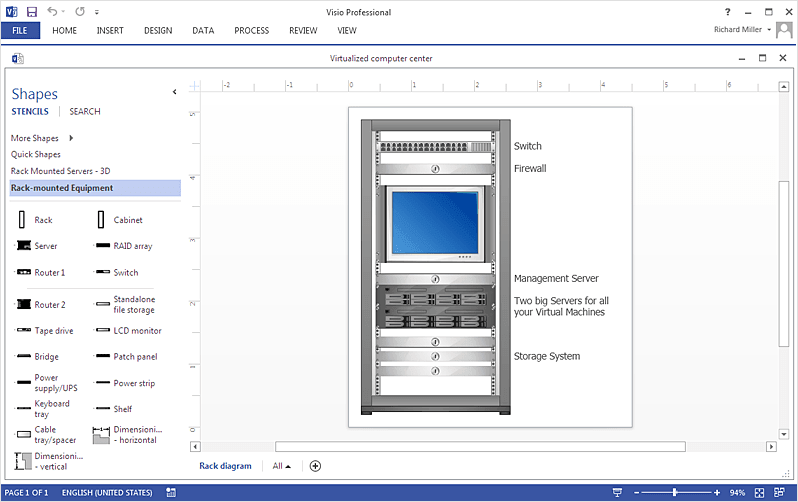The height and width of the screenshot is (502, 798).
Task: Select the RAID array shape icon
Action: point(103,245)
